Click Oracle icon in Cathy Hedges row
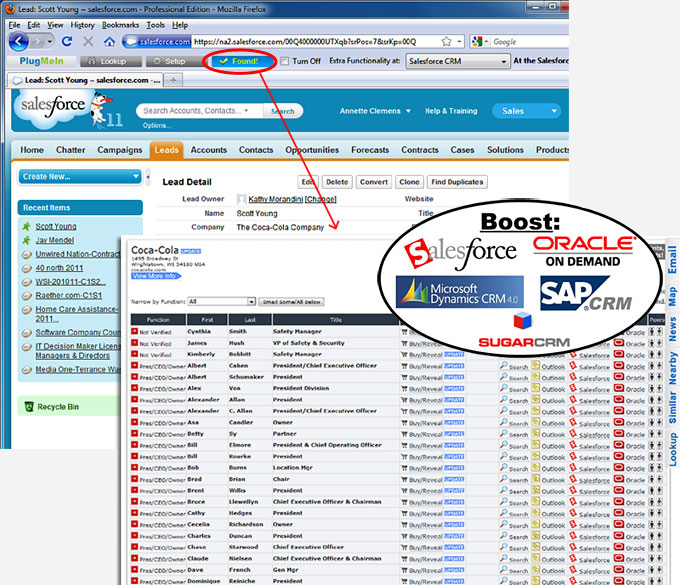This screenshot has height=585, width=680. pyautogui.click(x=619, y=513)
